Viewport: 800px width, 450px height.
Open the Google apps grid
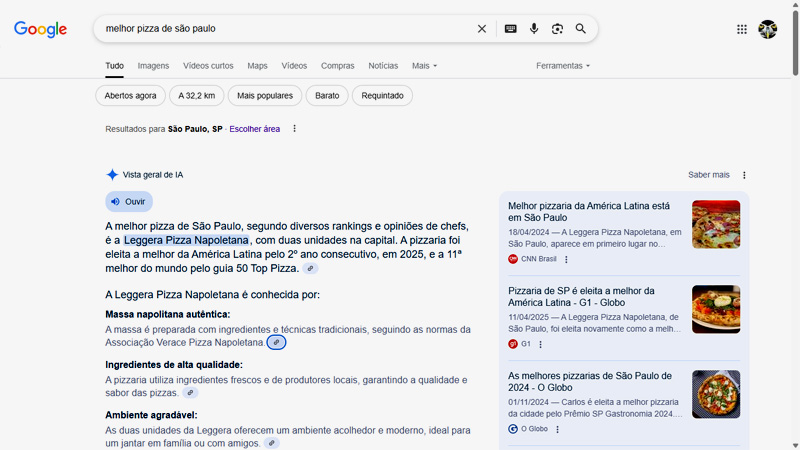(742, 29)
